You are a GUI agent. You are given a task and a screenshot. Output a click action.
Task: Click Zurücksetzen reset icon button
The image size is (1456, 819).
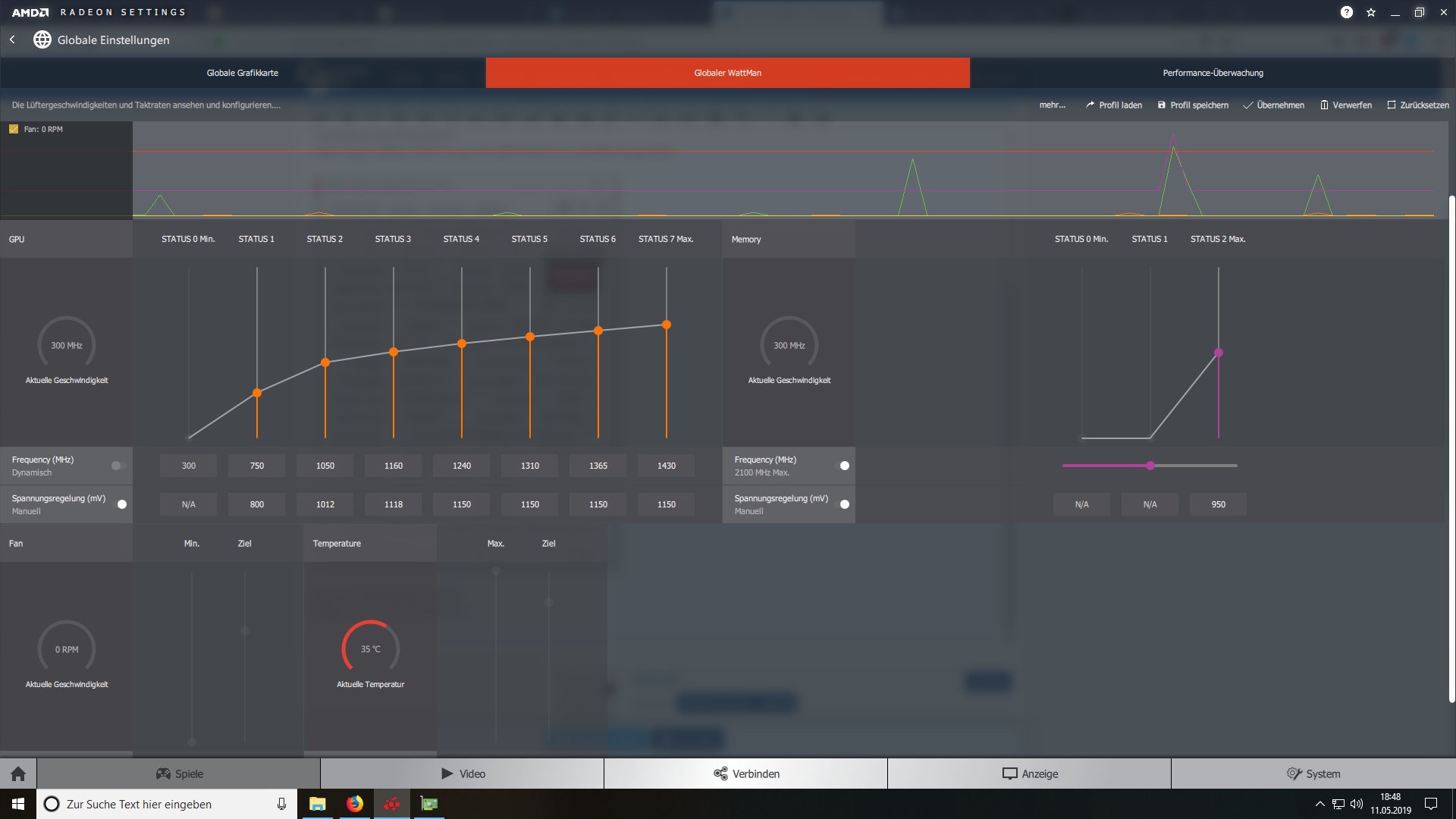1391,105
